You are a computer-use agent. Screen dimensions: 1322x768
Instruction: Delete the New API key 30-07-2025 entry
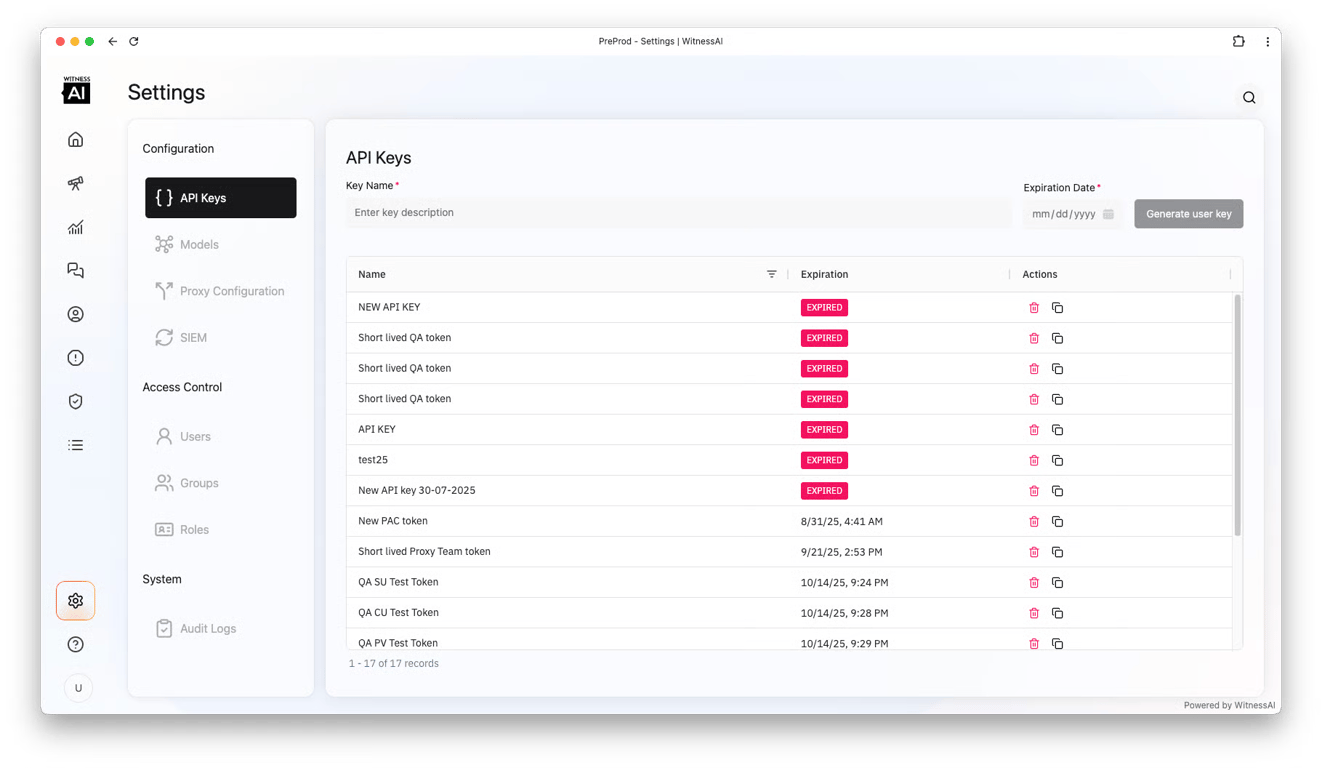(x=1034, y=491)
